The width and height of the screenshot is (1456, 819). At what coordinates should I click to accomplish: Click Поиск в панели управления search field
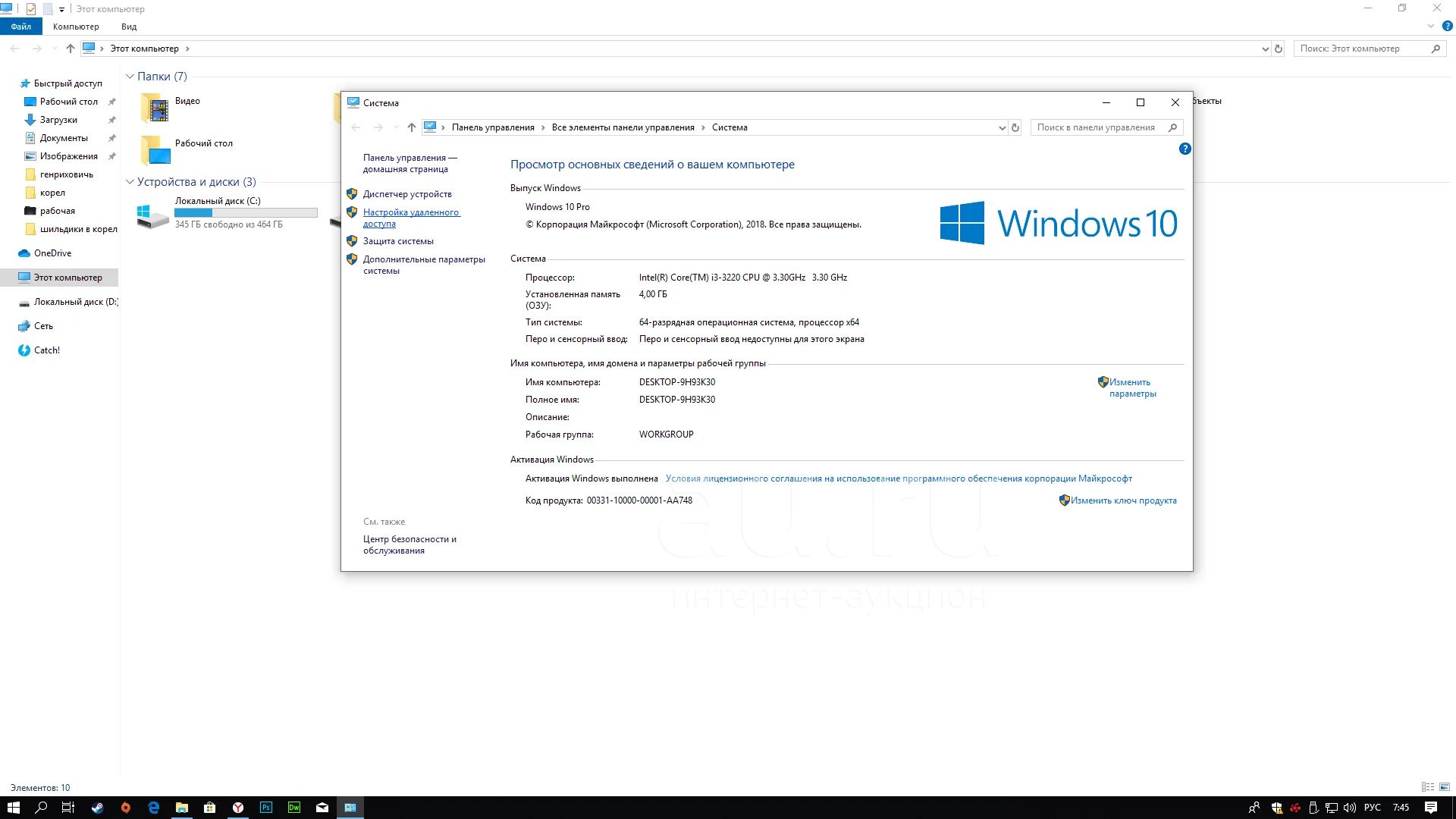1106,127
